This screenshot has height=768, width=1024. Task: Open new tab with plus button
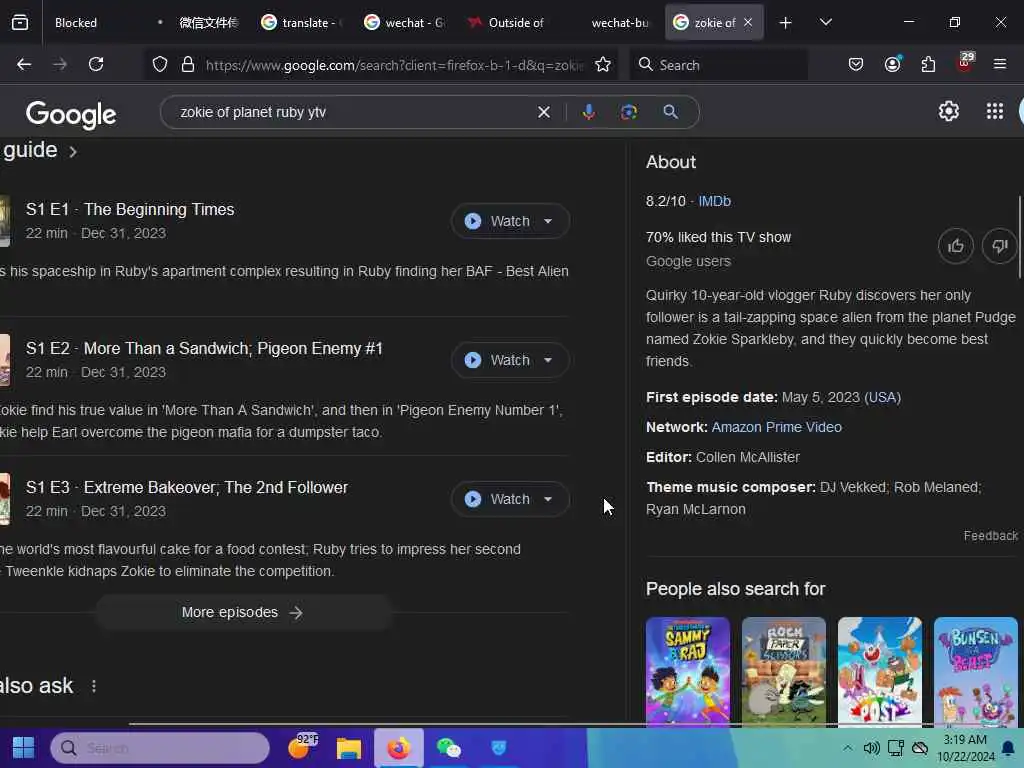(x=786, y=23)
